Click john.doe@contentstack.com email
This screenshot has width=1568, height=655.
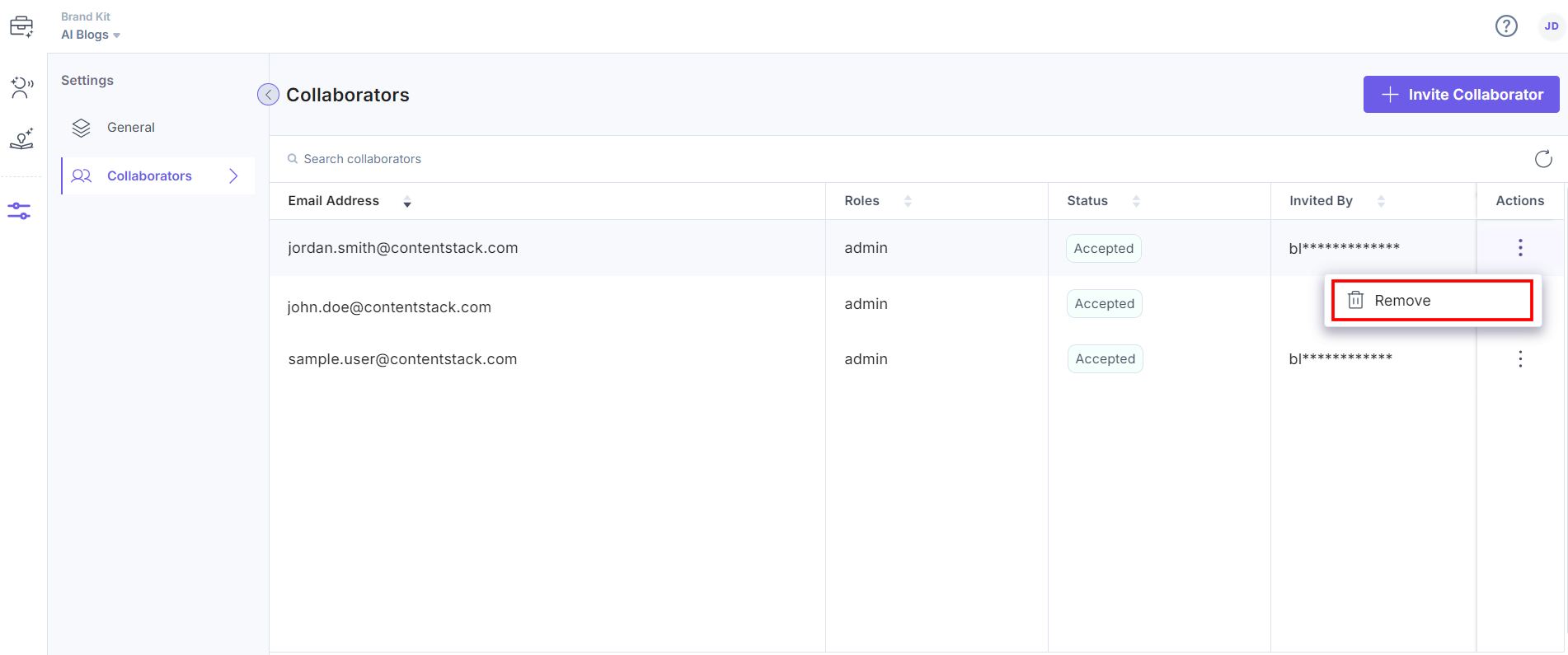click(389, 307)
